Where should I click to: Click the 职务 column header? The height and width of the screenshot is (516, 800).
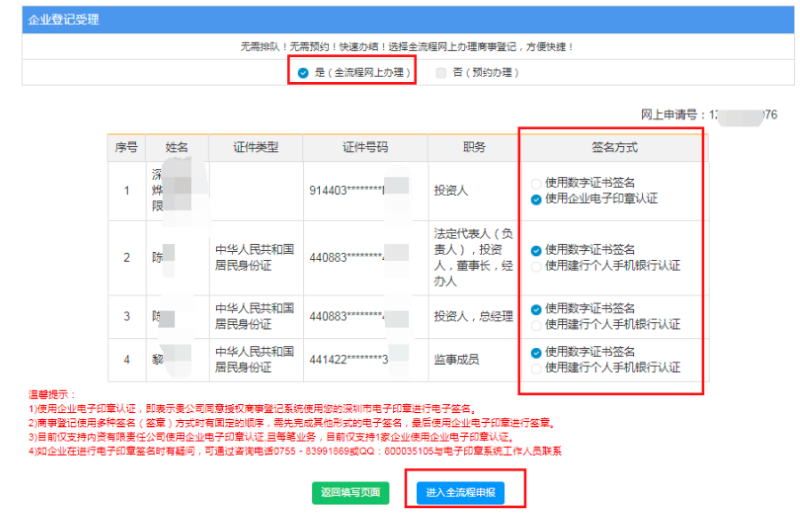pos(474,148)
